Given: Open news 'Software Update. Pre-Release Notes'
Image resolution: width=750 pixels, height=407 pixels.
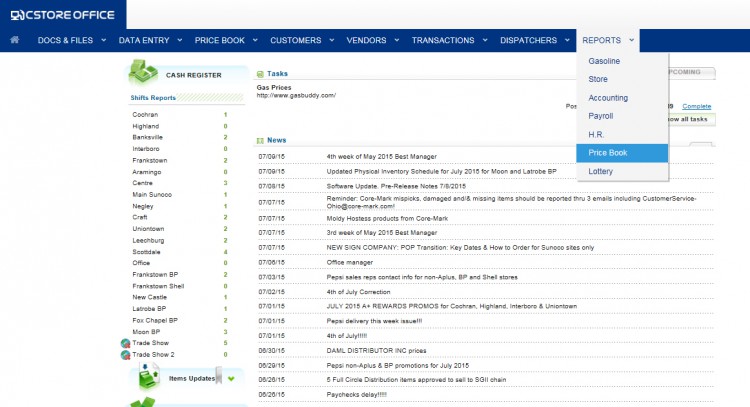Looking at the screenshot, I should point(396,186).
